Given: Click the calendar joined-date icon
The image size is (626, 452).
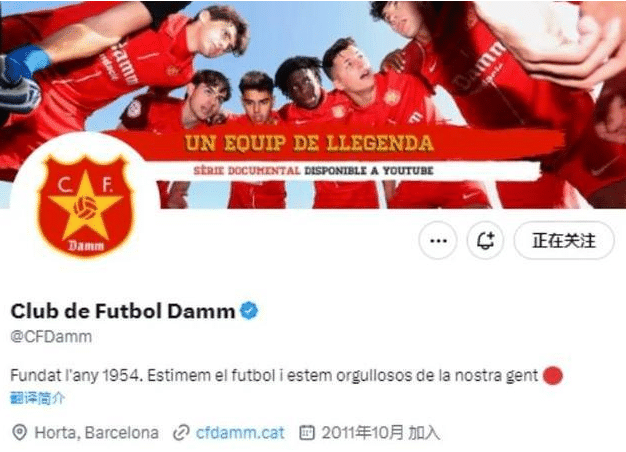Looking at the screenshot, I should click(x=307, y=433).
